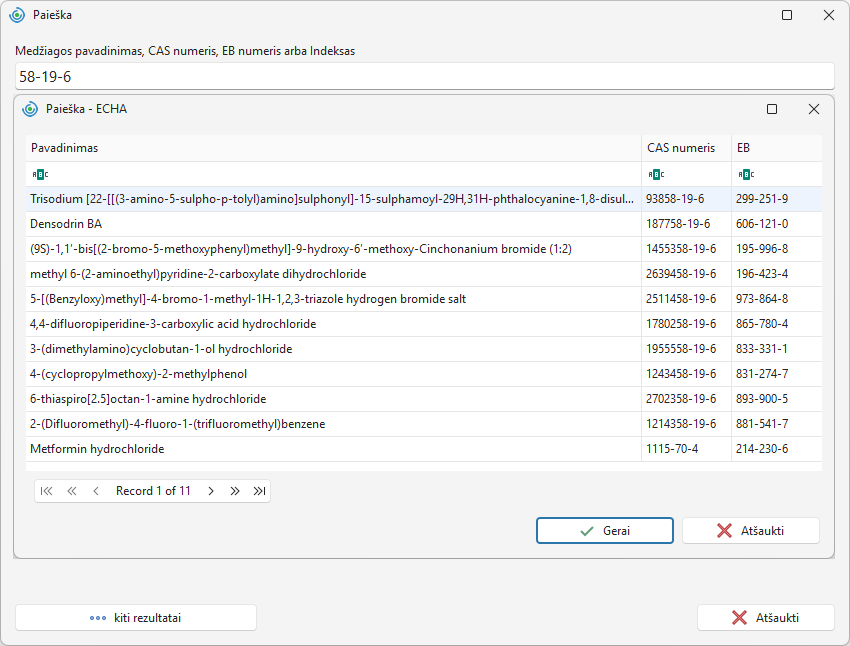Screen dimensions: 850x646
Task: Select the Metformin hydrochloride row
Action: tap(424, 448)
